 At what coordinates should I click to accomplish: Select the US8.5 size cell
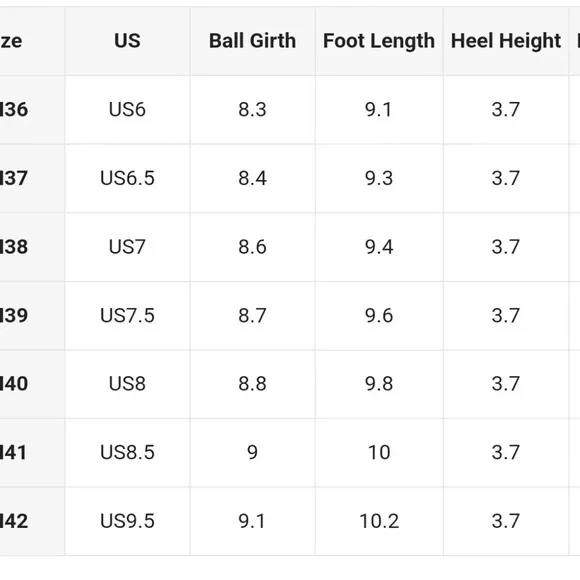(127, 452)
